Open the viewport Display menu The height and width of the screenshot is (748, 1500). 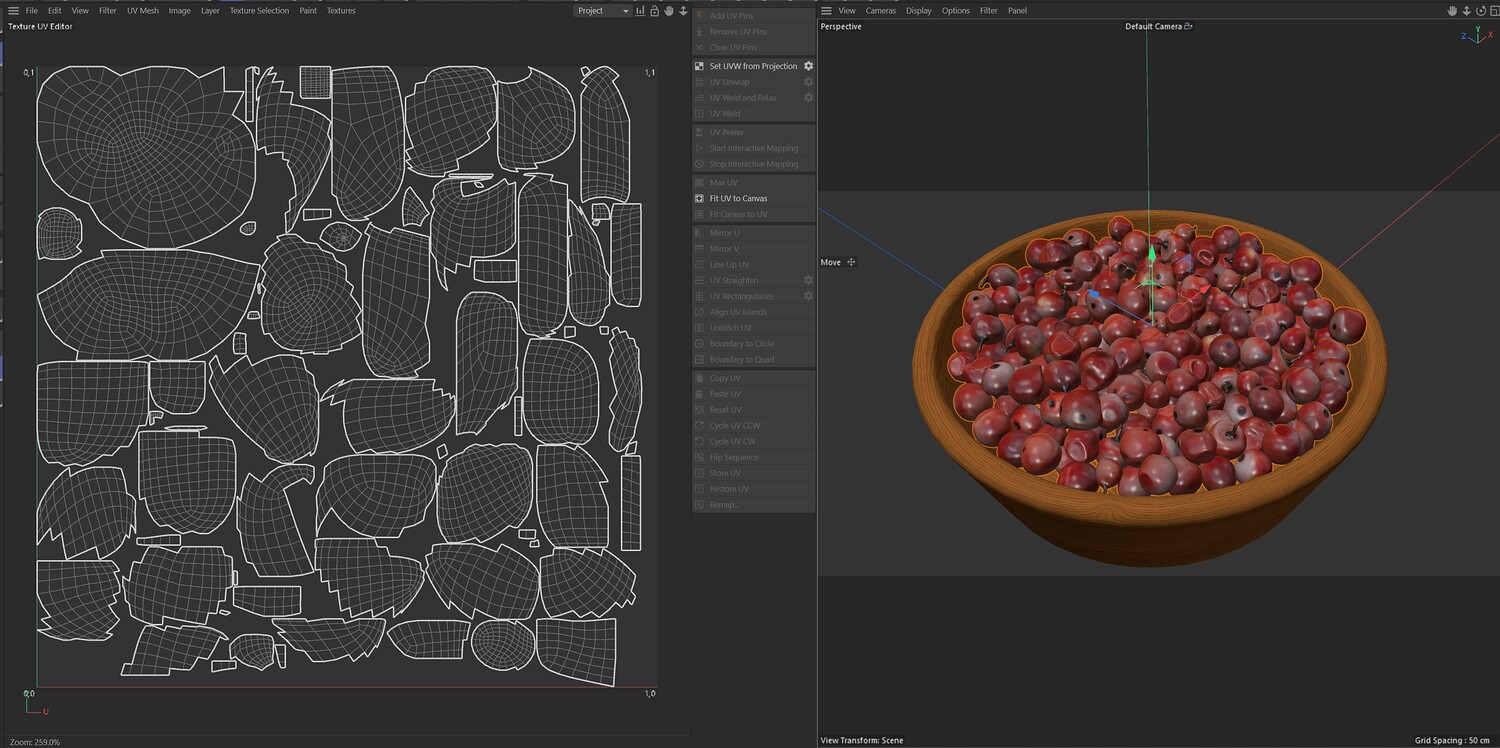tap(919, 11)
